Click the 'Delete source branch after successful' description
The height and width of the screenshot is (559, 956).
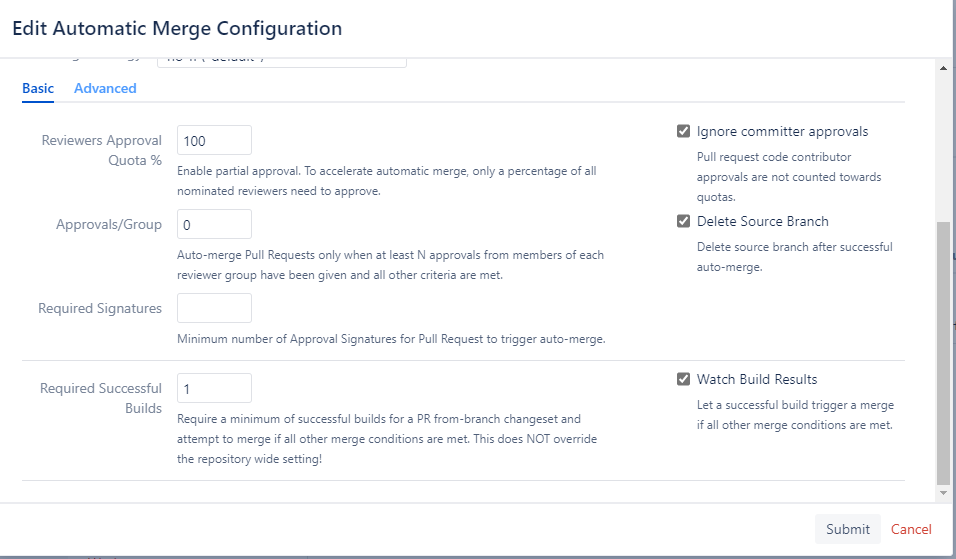click(x=794, y=257)
